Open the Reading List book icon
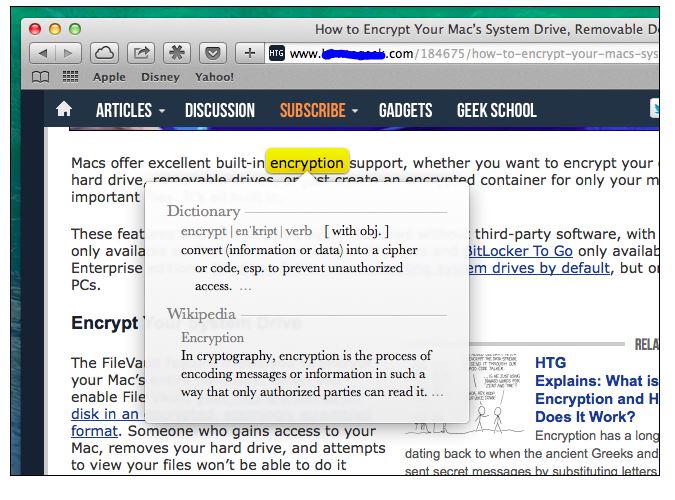The width and height of the screenshot is (675, 500). click(40, 77)
